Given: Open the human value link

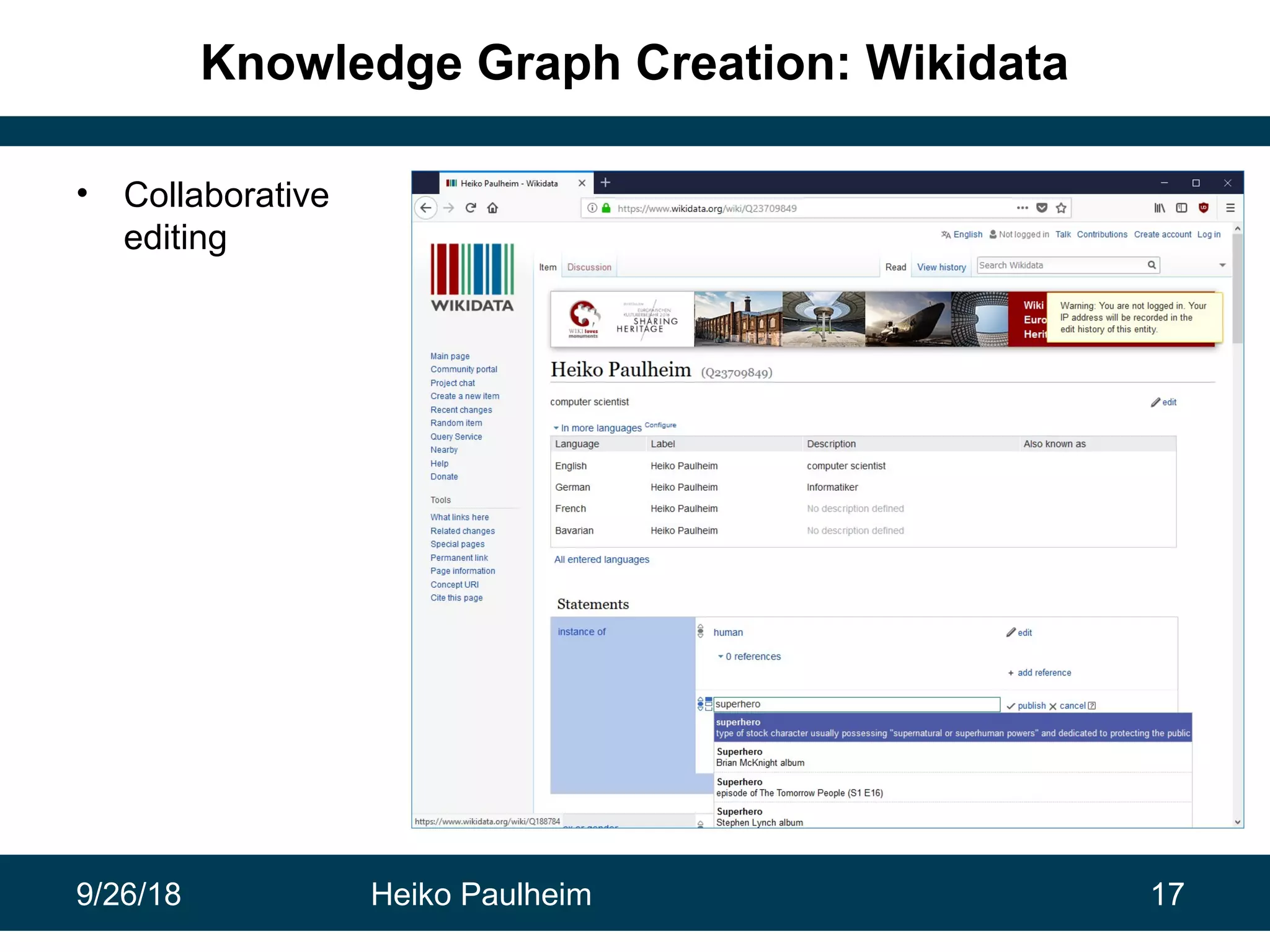Looking at the screenshot, I should pos(728,632).
